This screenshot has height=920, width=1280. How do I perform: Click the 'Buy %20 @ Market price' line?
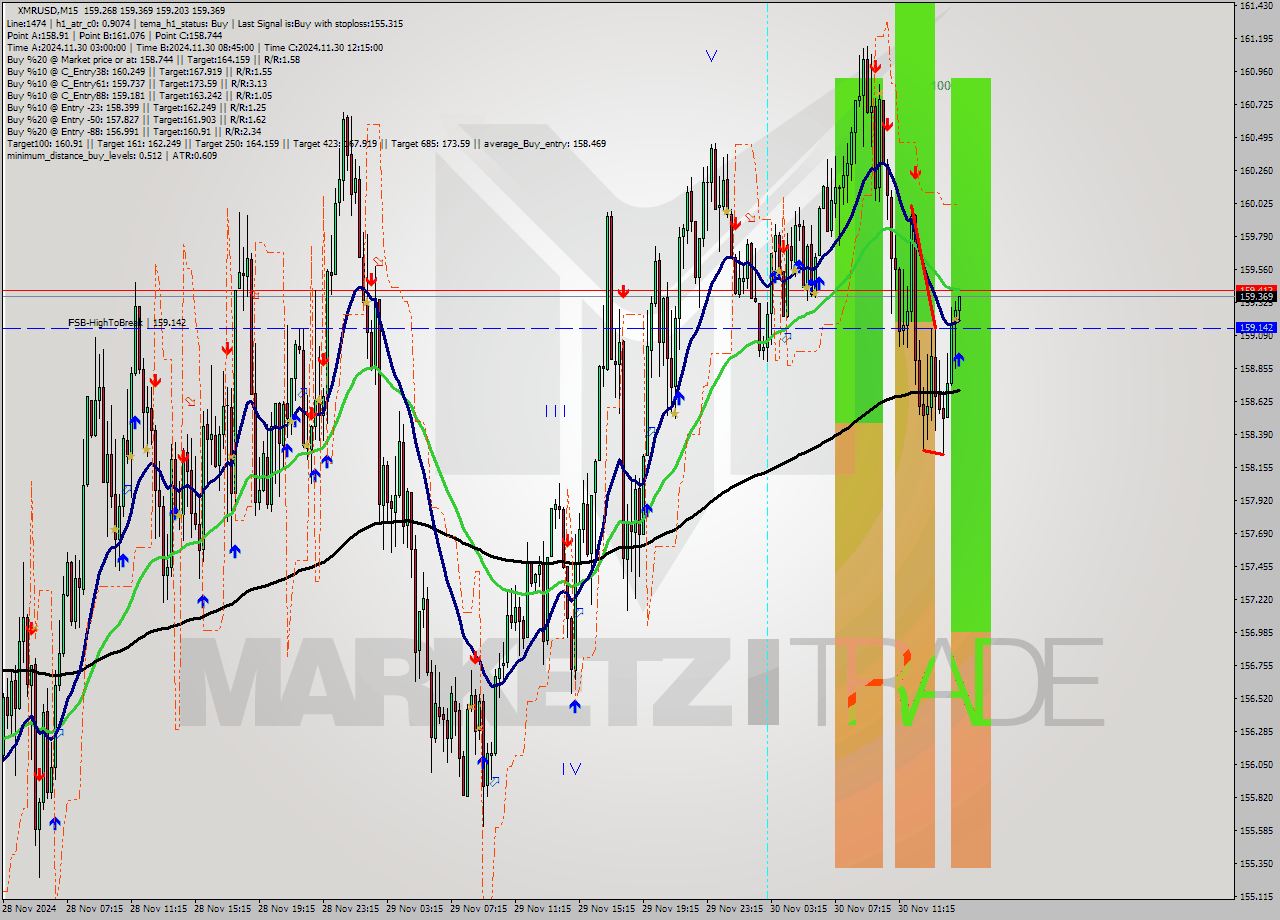click(153, 59)
